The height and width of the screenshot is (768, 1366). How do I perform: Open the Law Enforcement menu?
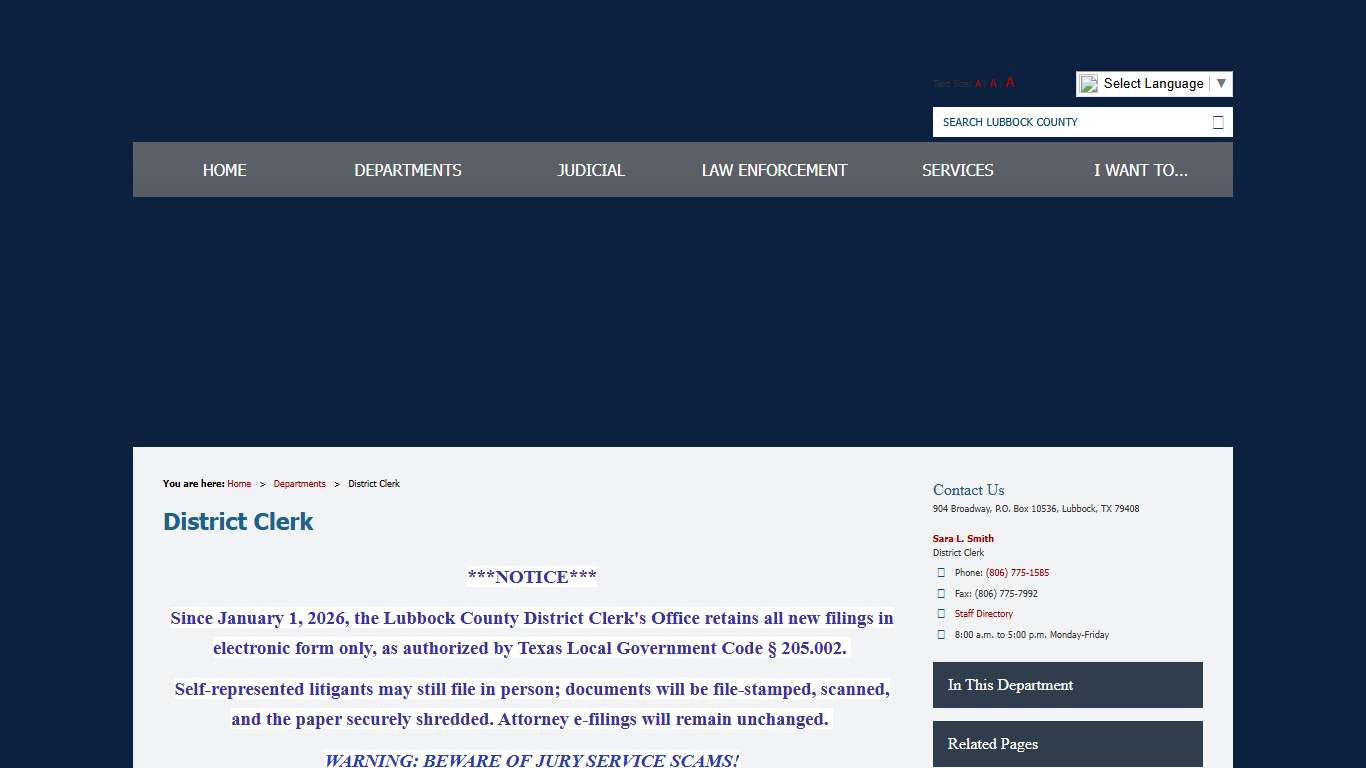point(774,170)
